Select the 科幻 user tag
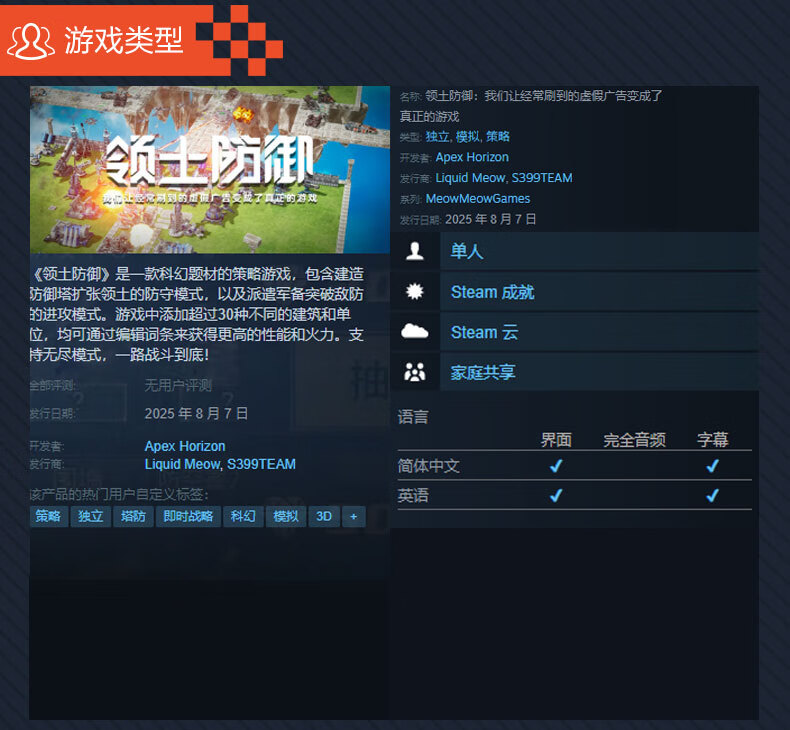Viewport: 790px width, 730px height. (x=243, y=517)
